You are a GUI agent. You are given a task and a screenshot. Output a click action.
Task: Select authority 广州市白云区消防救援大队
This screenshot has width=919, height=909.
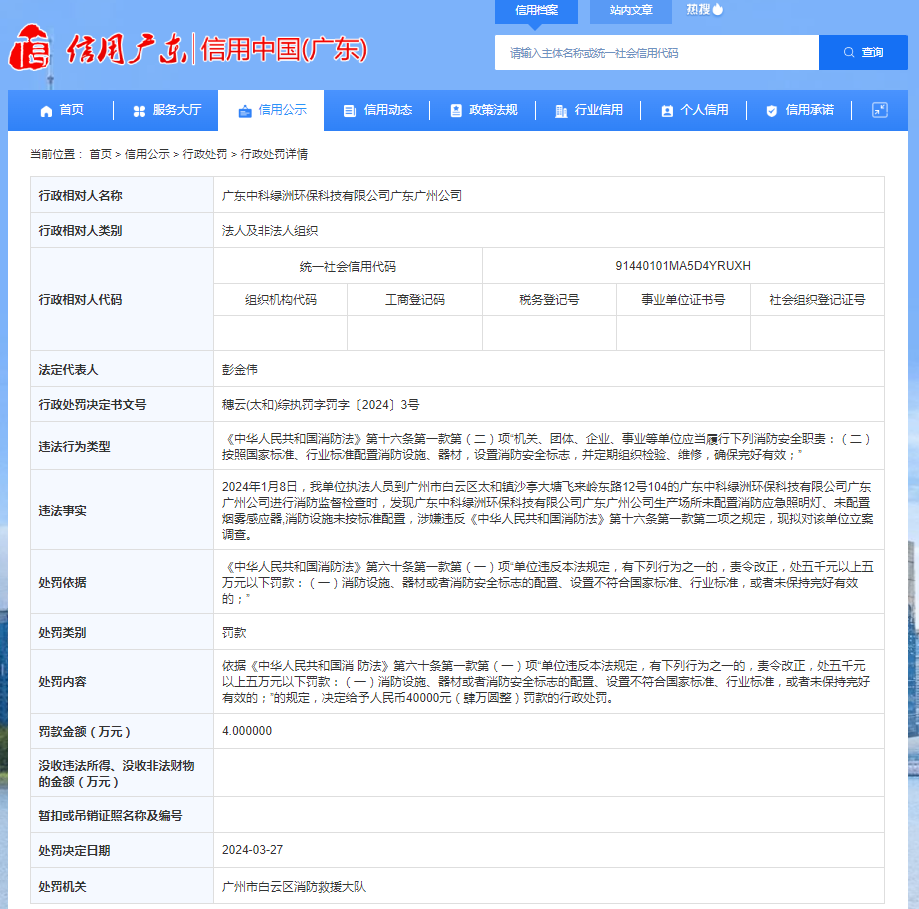[x=294, y=887]
